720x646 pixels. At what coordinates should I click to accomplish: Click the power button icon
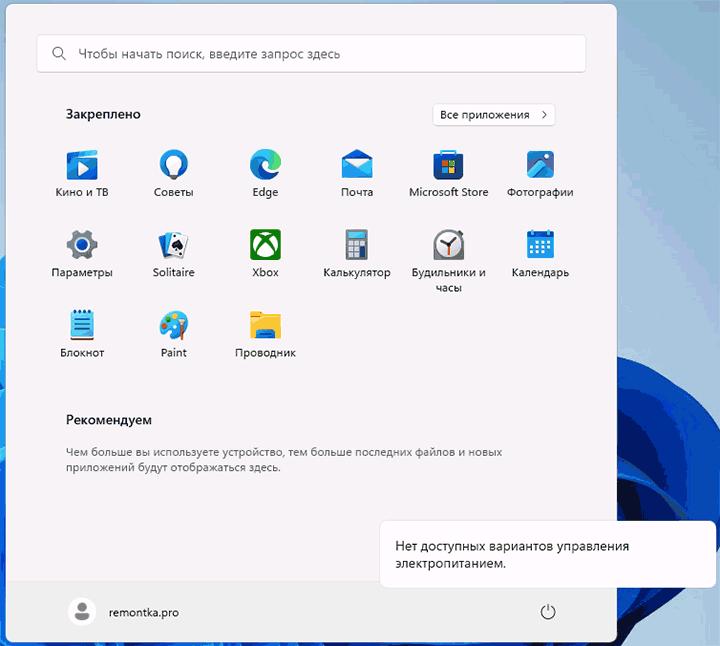pos(547,612)
